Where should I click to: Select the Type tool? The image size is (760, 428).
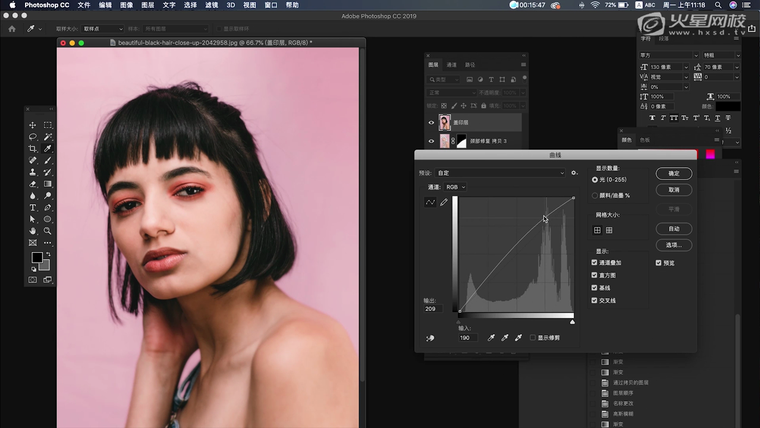[x=33, y=207]
